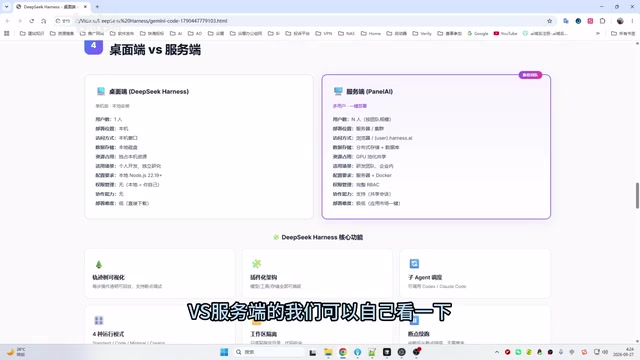Image resolution: width=640 pixels, height=360 pixels.
Task: Open the AD bookmarks folder
Action: tap(195, 33)
